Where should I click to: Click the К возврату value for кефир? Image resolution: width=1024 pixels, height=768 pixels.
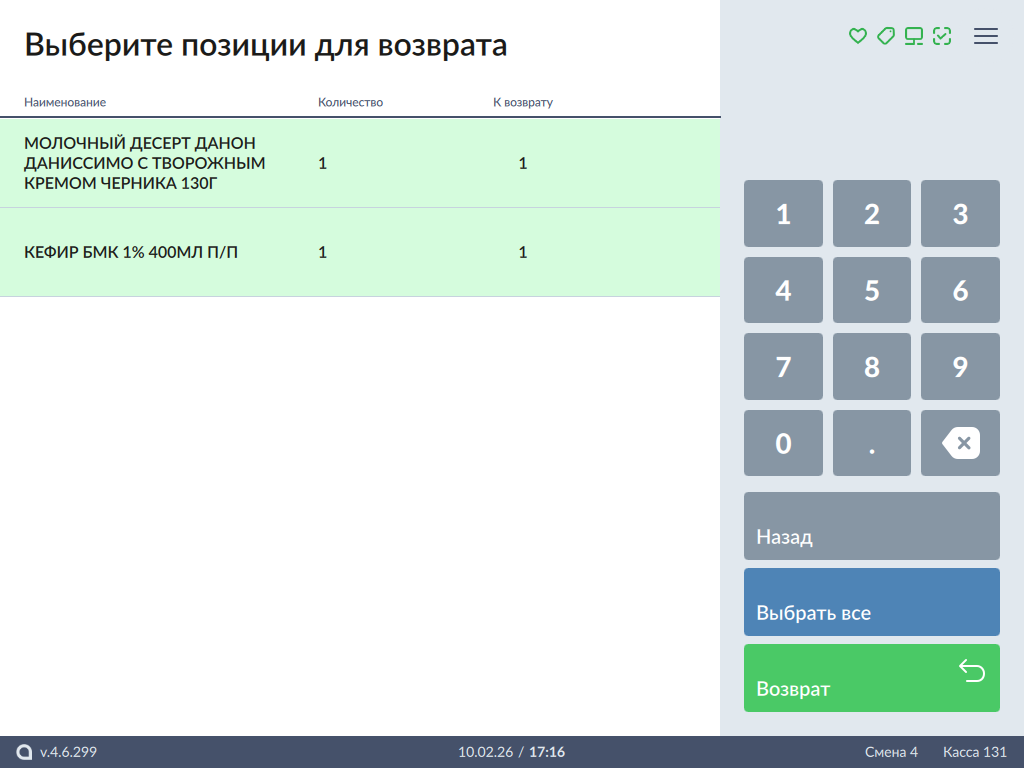(522, 252)
